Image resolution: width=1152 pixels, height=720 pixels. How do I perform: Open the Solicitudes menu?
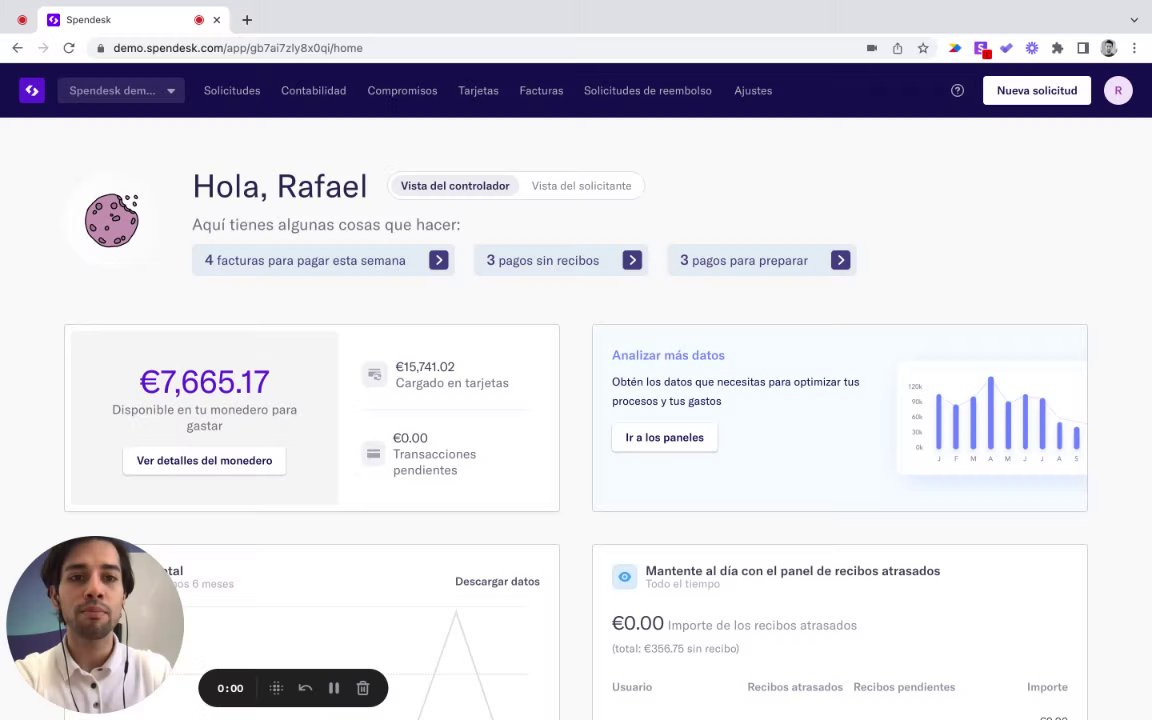coord(231,90)
